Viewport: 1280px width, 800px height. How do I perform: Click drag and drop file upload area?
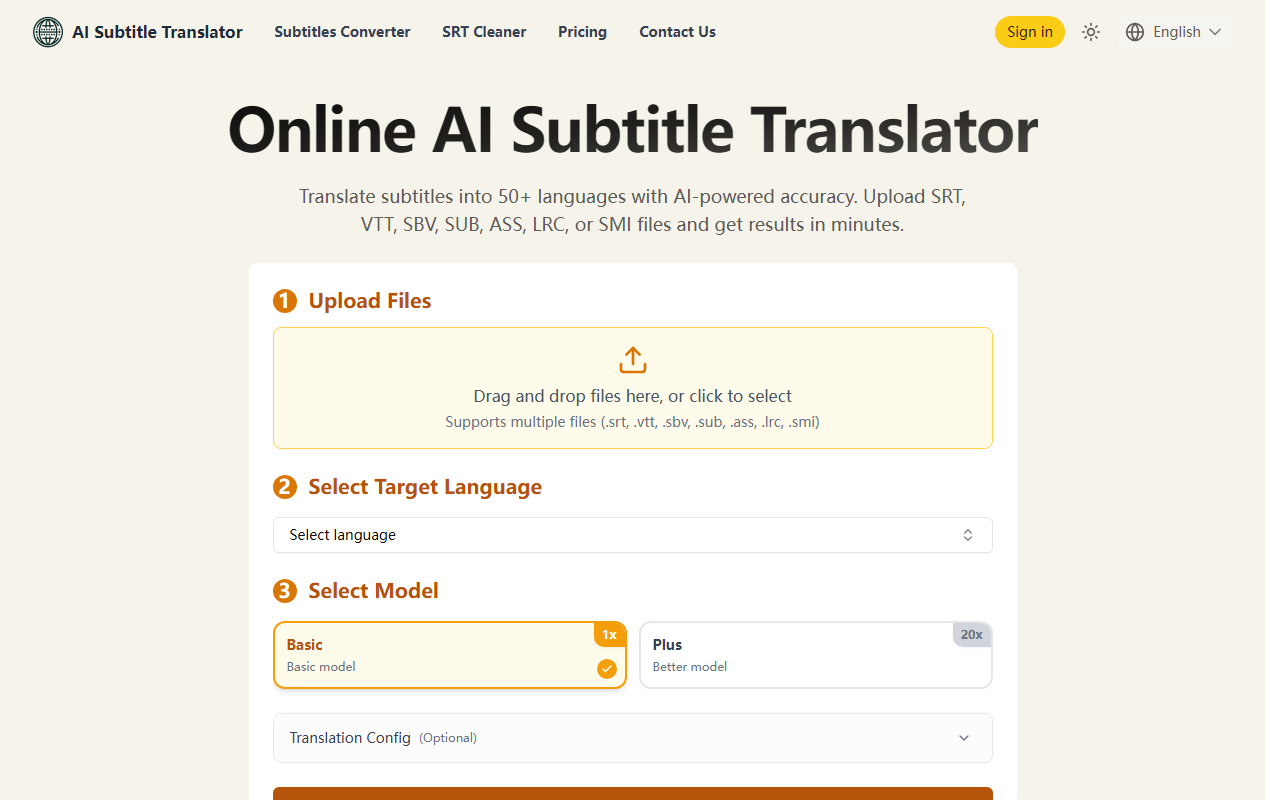pyautogui.click(x=633, y=388)
